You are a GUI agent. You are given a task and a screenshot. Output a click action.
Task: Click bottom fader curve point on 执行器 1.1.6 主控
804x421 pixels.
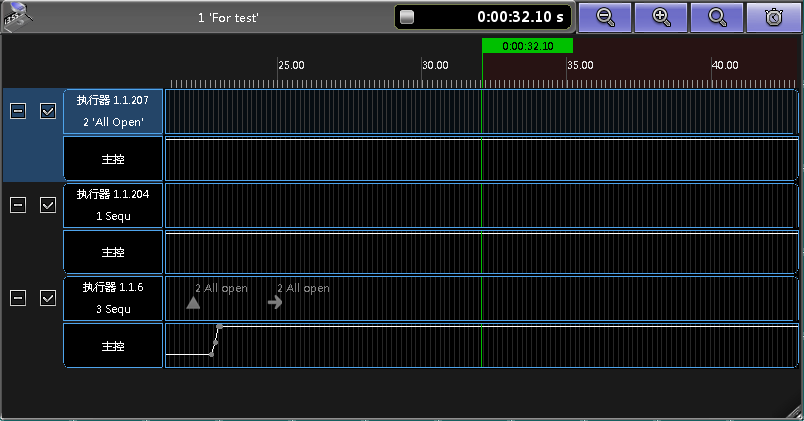(x=211, y=354)
